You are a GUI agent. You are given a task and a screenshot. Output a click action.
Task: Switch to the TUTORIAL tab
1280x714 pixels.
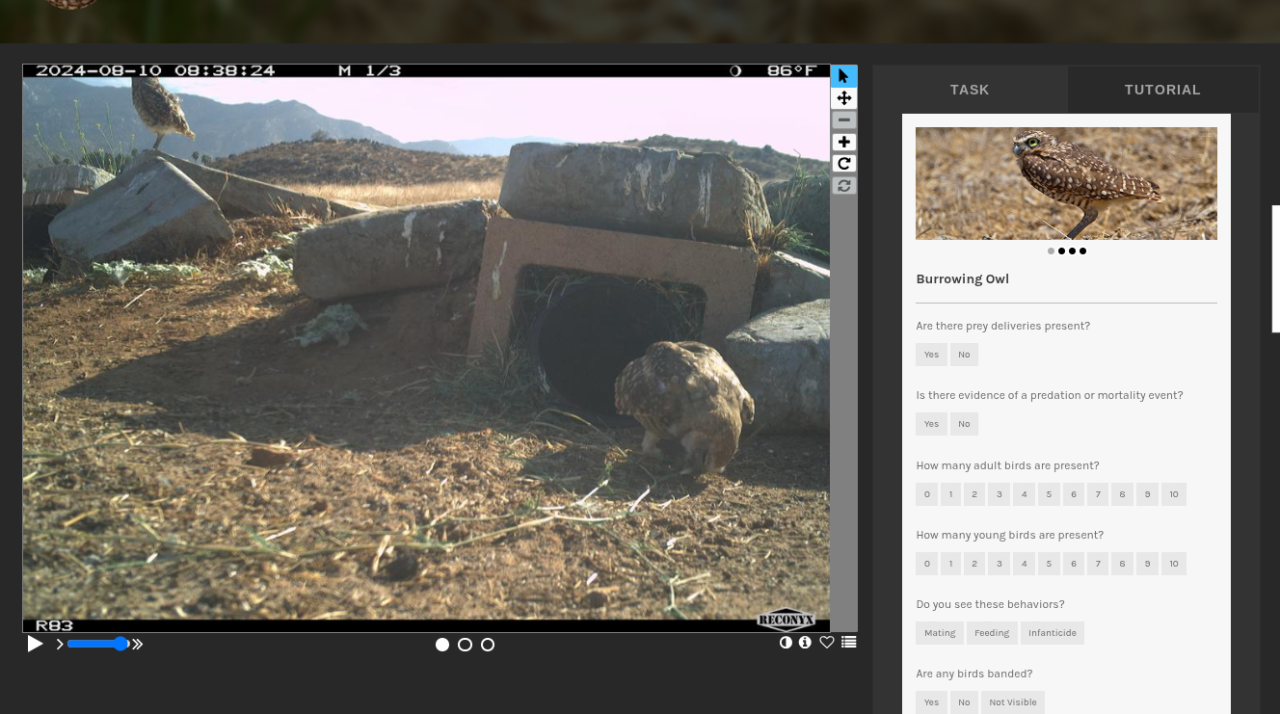click(1162, 90)
